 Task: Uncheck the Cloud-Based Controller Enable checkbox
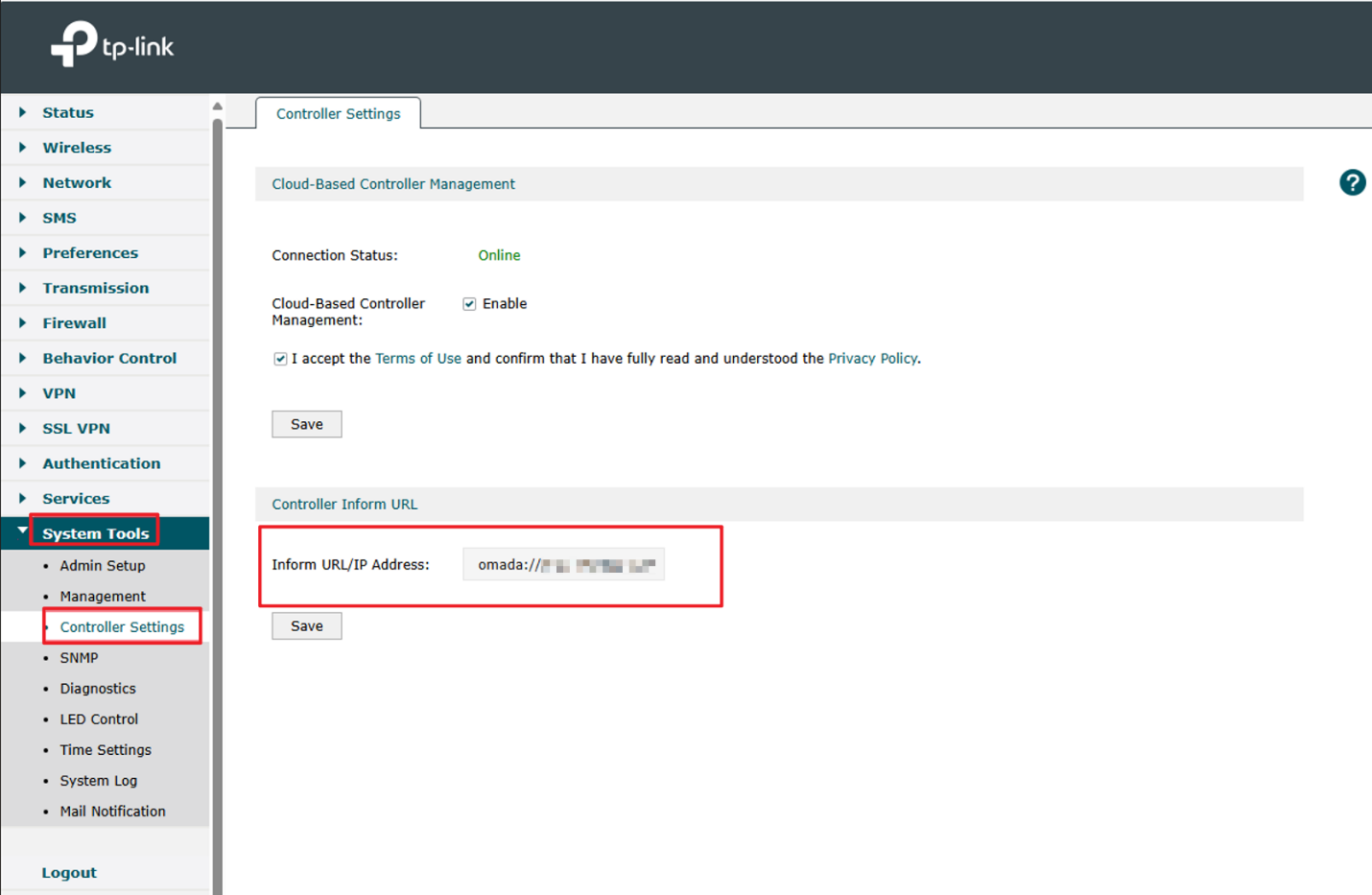coord(469,304)
